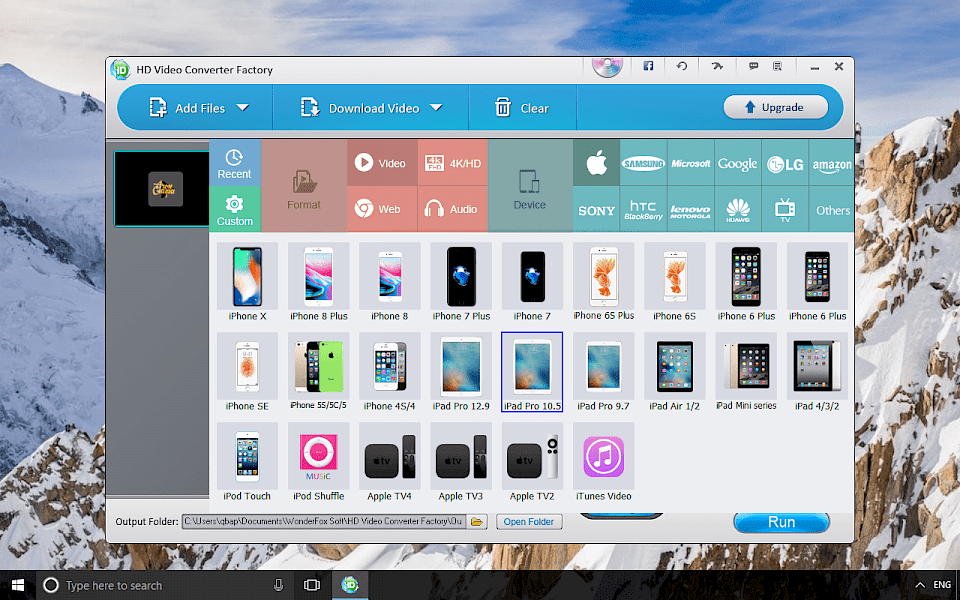Click the disc burner icon in title bar

point(607,67)
